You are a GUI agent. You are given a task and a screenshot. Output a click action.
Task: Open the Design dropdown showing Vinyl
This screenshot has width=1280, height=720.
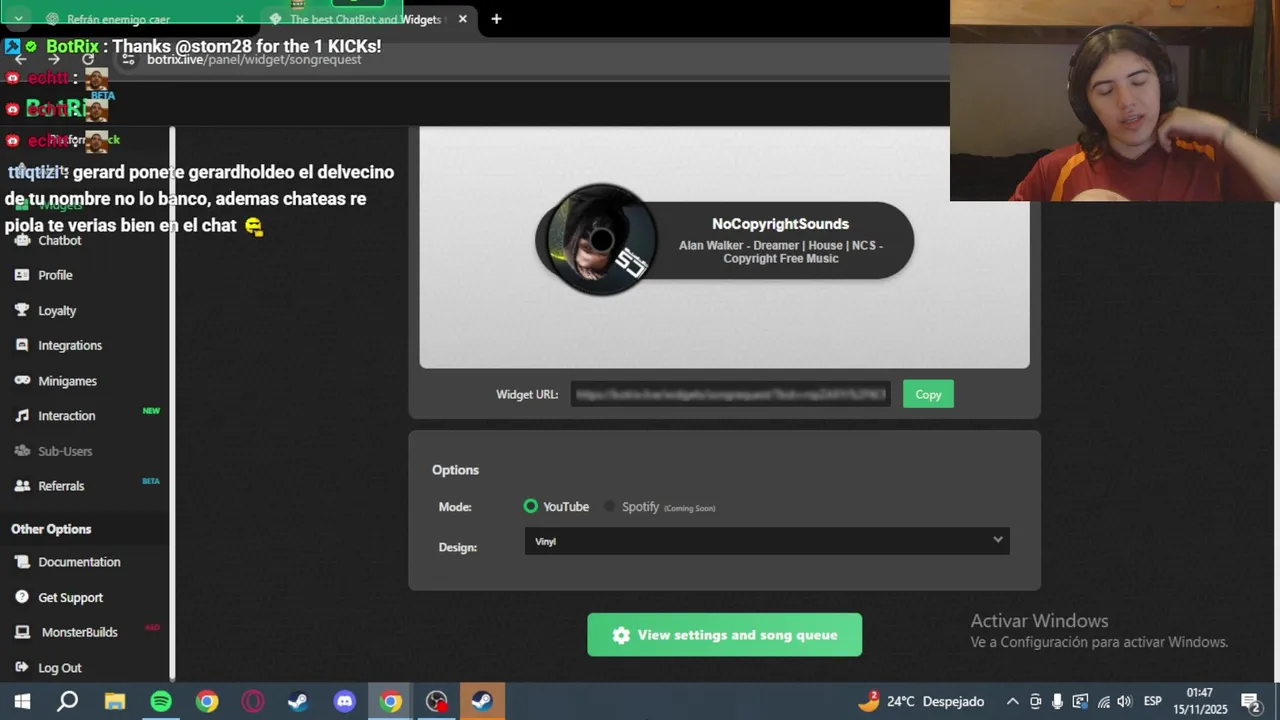[767, 541]
